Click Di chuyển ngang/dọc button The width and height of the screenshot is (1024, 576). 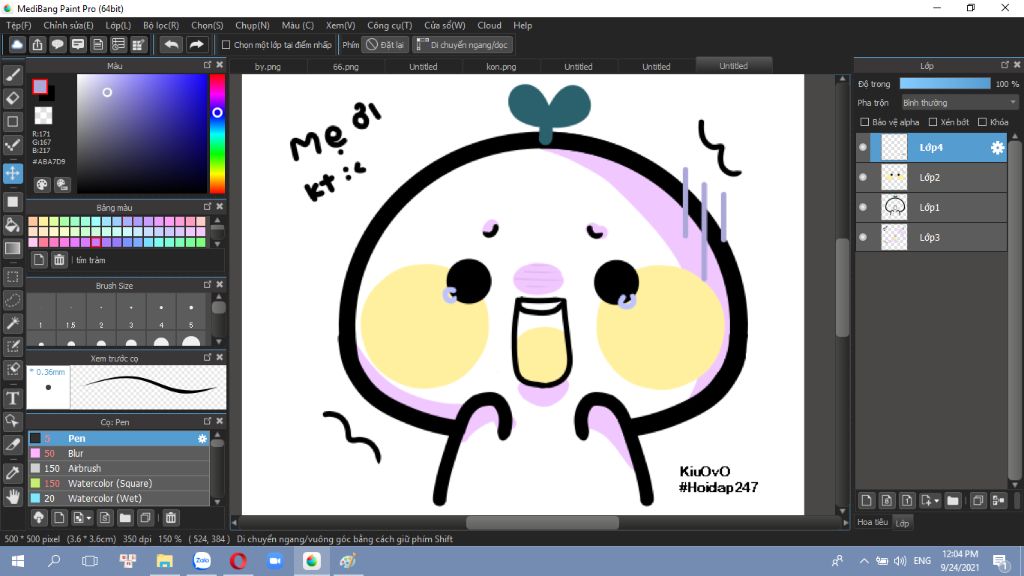coord(462,45)
